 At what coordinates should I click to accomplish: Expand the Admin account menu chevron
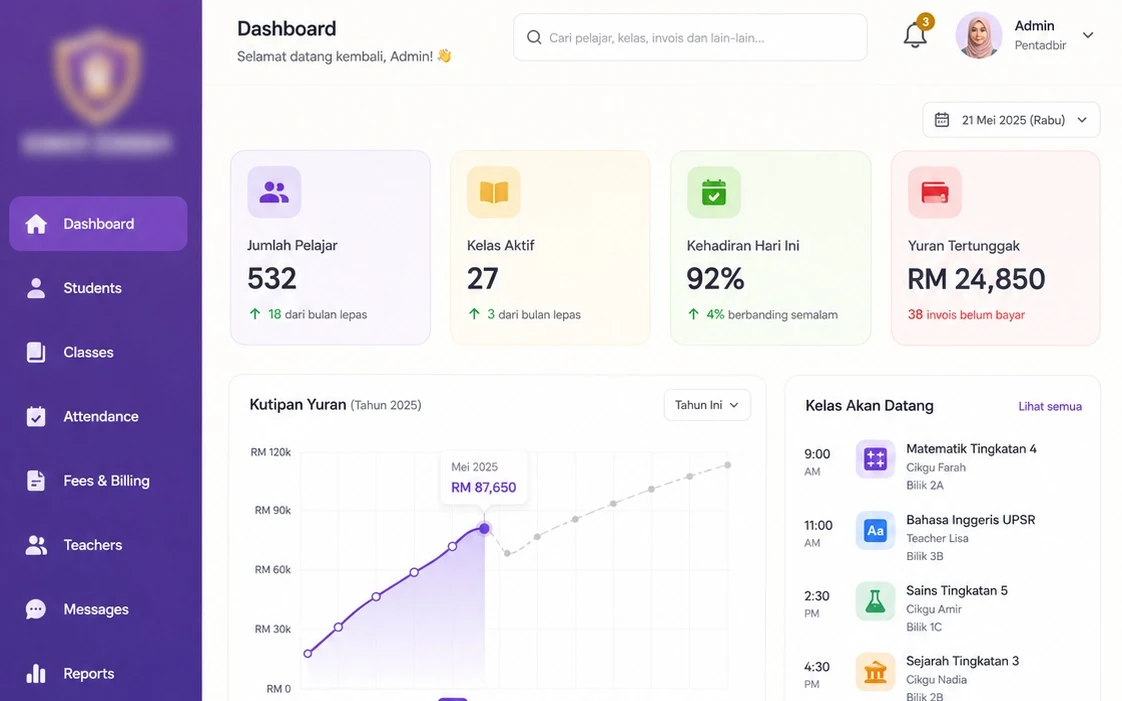(1088, 35)
